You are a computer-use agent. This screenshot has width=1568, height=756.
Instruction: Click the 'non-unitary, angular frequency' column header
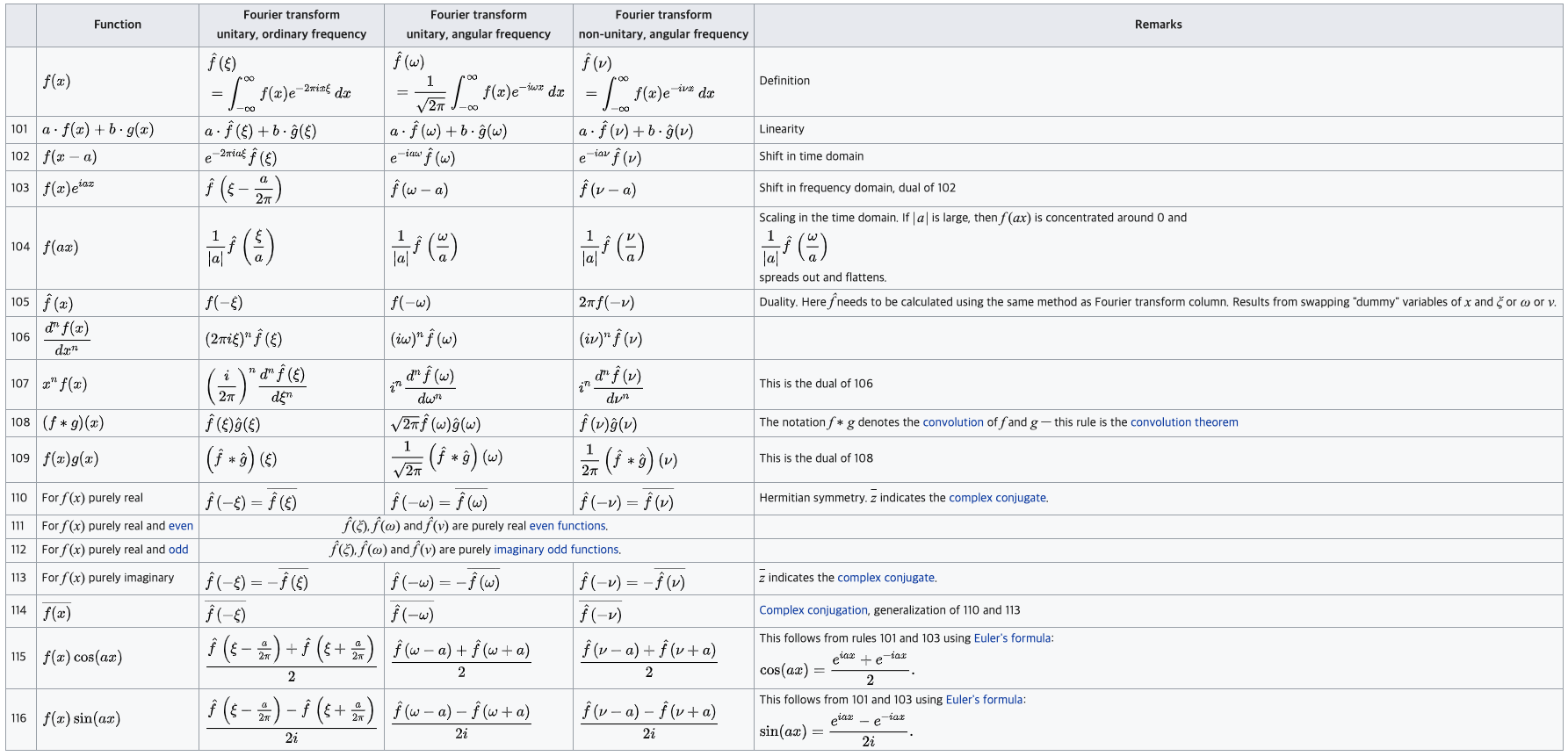click(663, 25)
